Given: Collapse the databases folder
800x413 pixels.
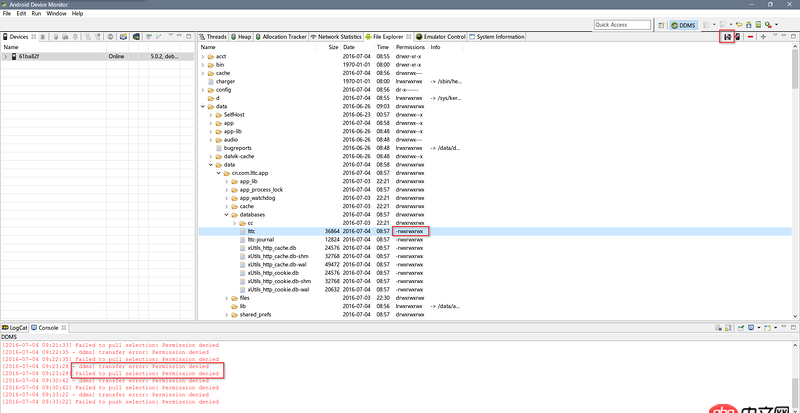Looking at the screenshot, I should (x=226, y=213).
